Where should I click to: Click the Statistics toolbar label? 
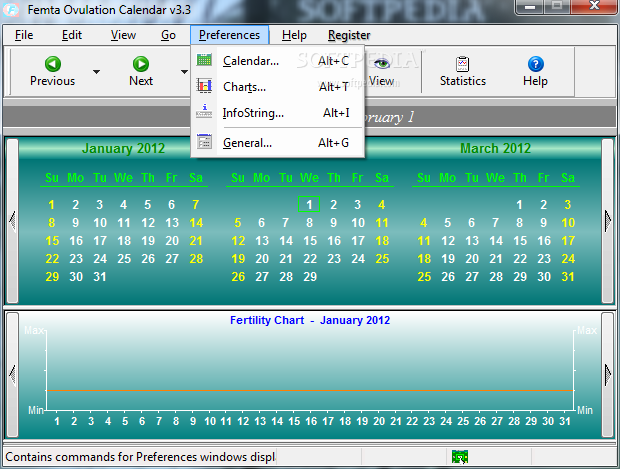point(463,81)
